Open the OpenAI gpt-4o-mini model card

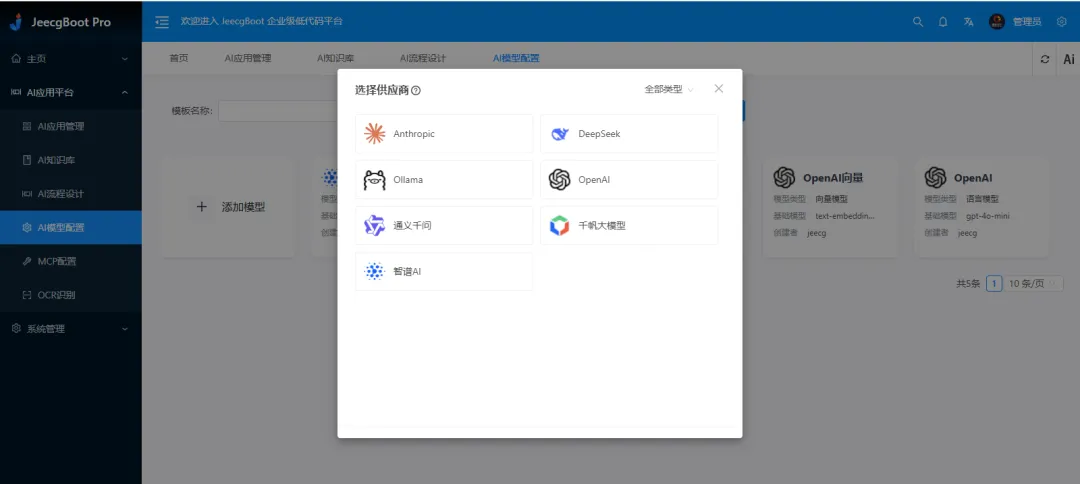(x=982, y=207)
